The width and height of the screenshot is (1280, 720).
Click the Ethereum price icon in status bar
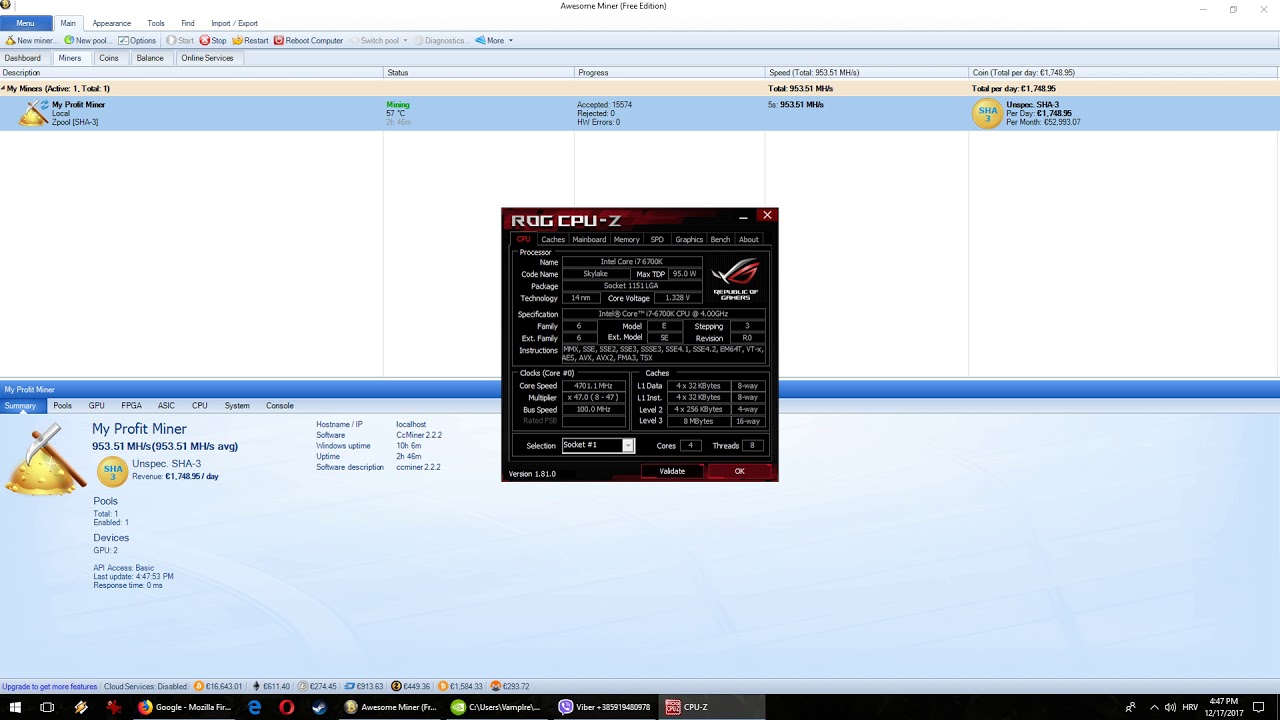click(256, 687)
